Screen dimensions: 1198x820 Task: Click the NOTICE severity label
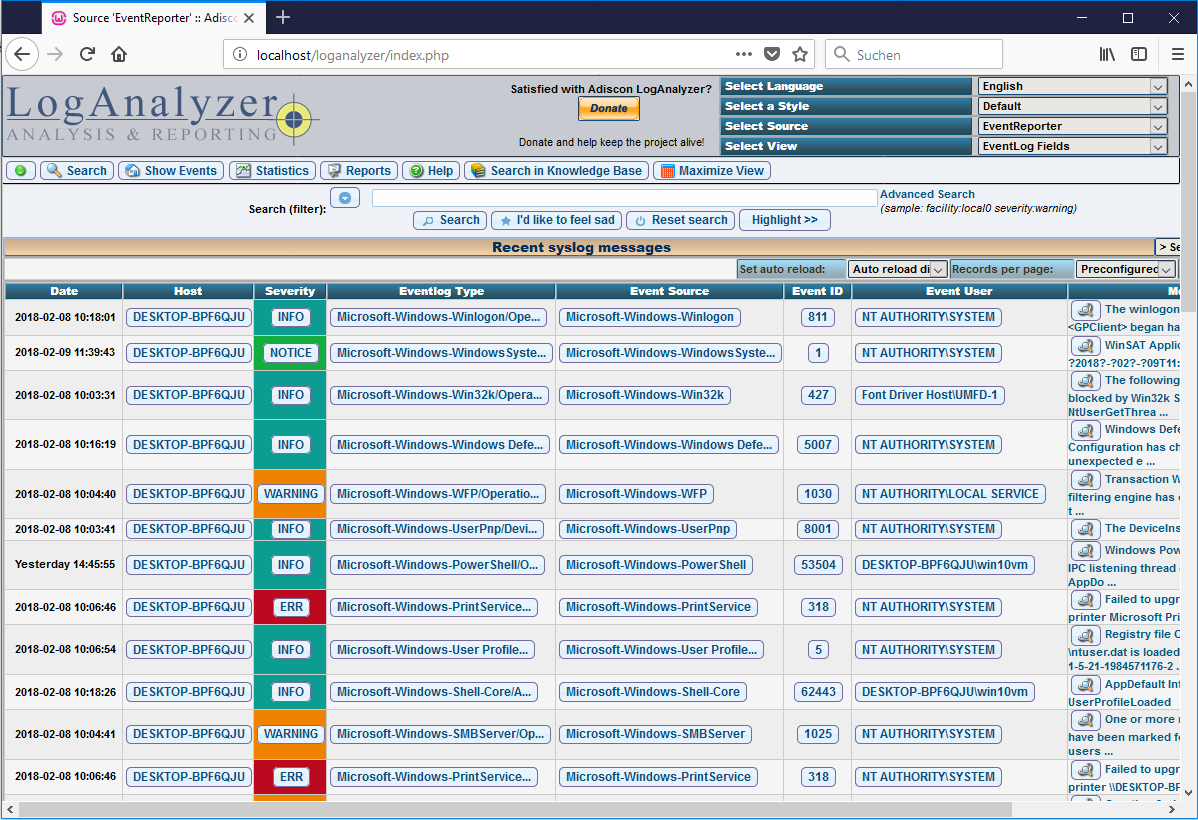pyautogui.click(x=290, y=353)
